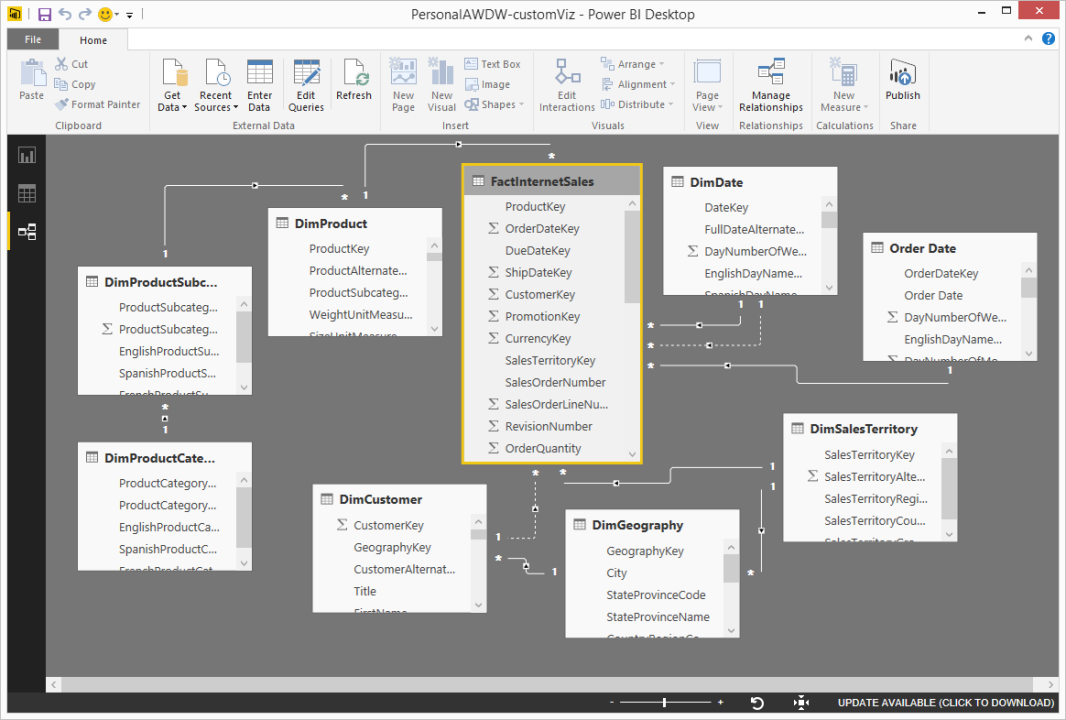The image size is (1066, 720).
Task: Reset the layout in the status bar
Action: (x=757, y=703)
